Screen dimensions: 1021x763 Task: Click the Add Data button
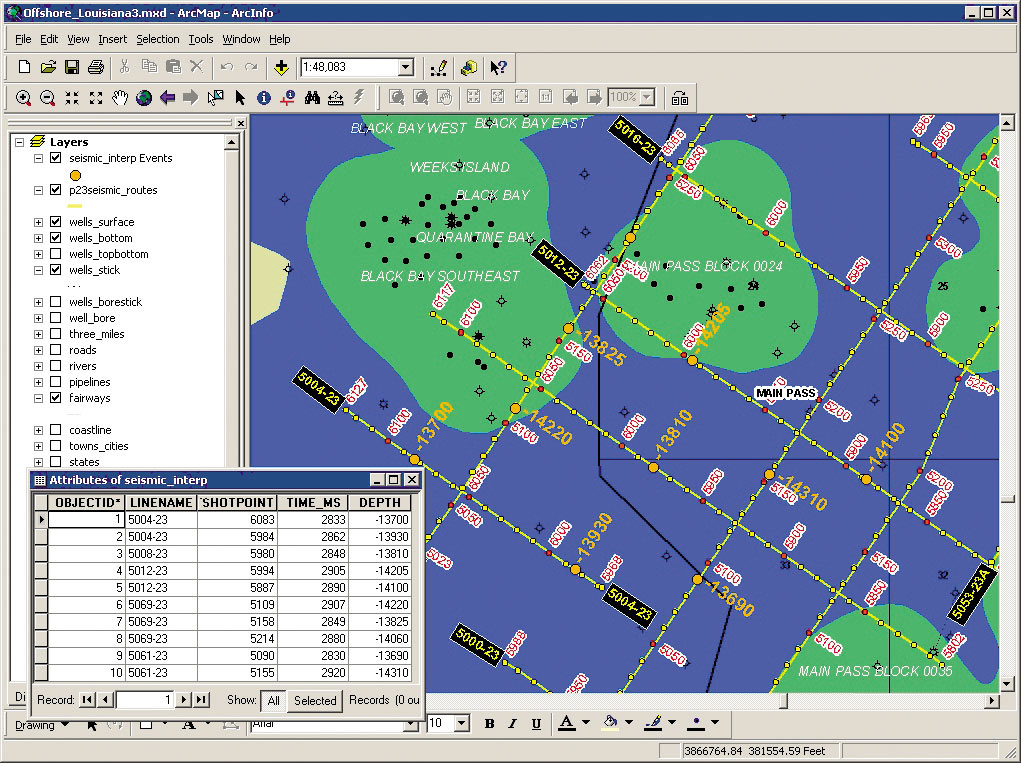(282, 68)
